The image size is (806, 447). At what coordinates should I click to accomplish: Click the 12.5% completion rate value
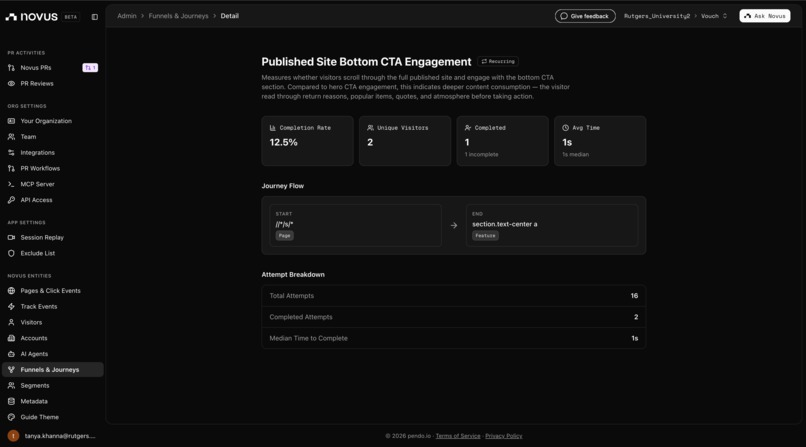[284, 143]
